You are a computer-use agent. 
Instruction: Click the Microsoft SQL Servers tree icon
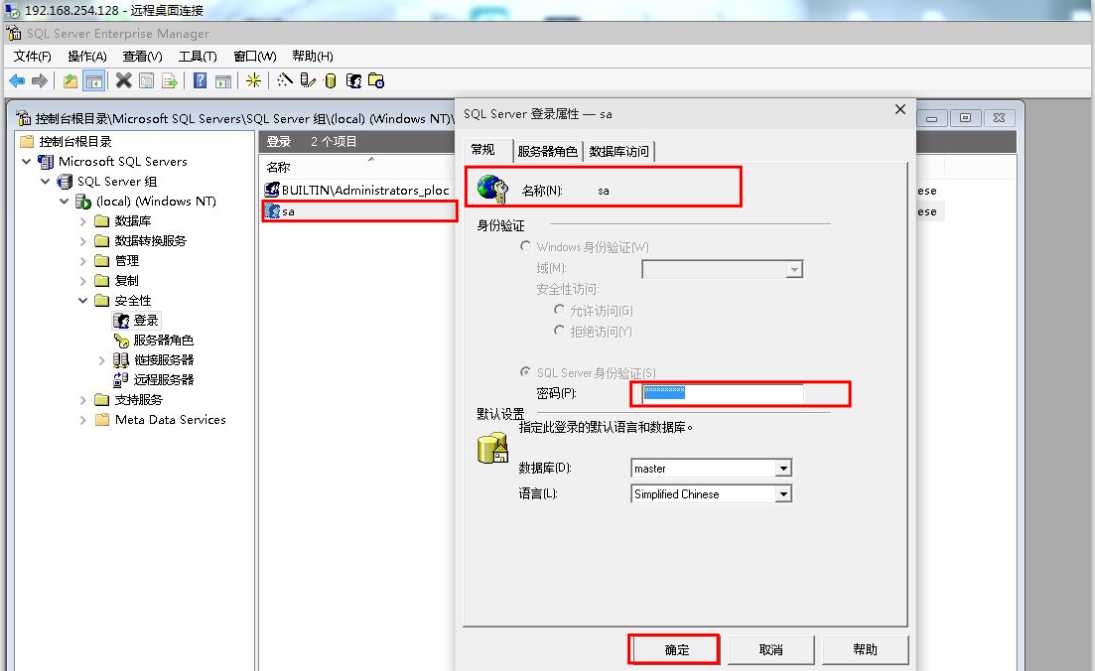46,161
